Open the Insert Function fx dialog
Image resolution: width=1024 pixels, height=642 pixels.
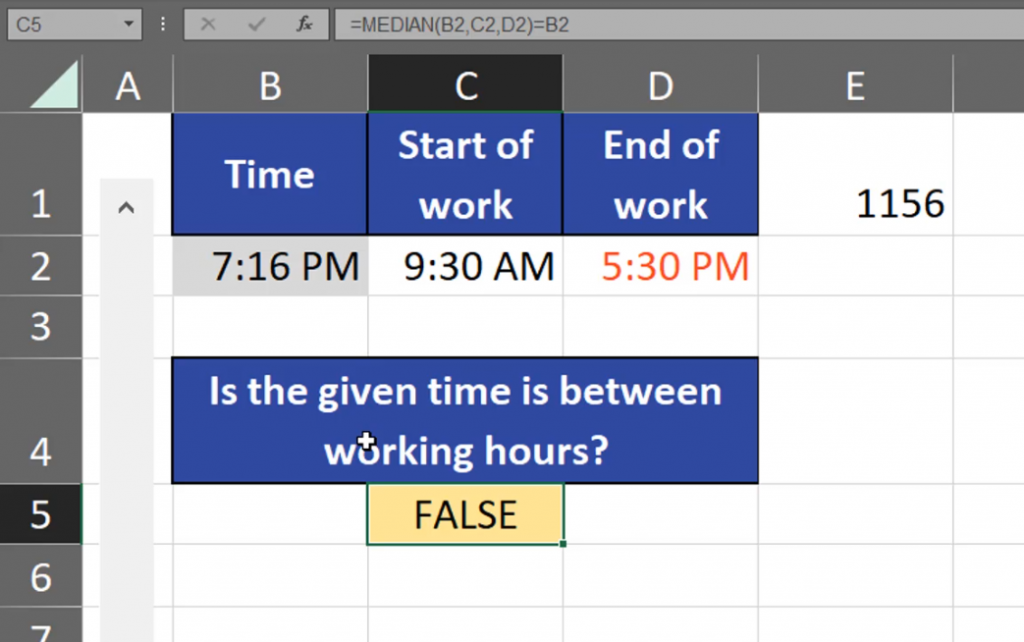(x=305, y=24)
